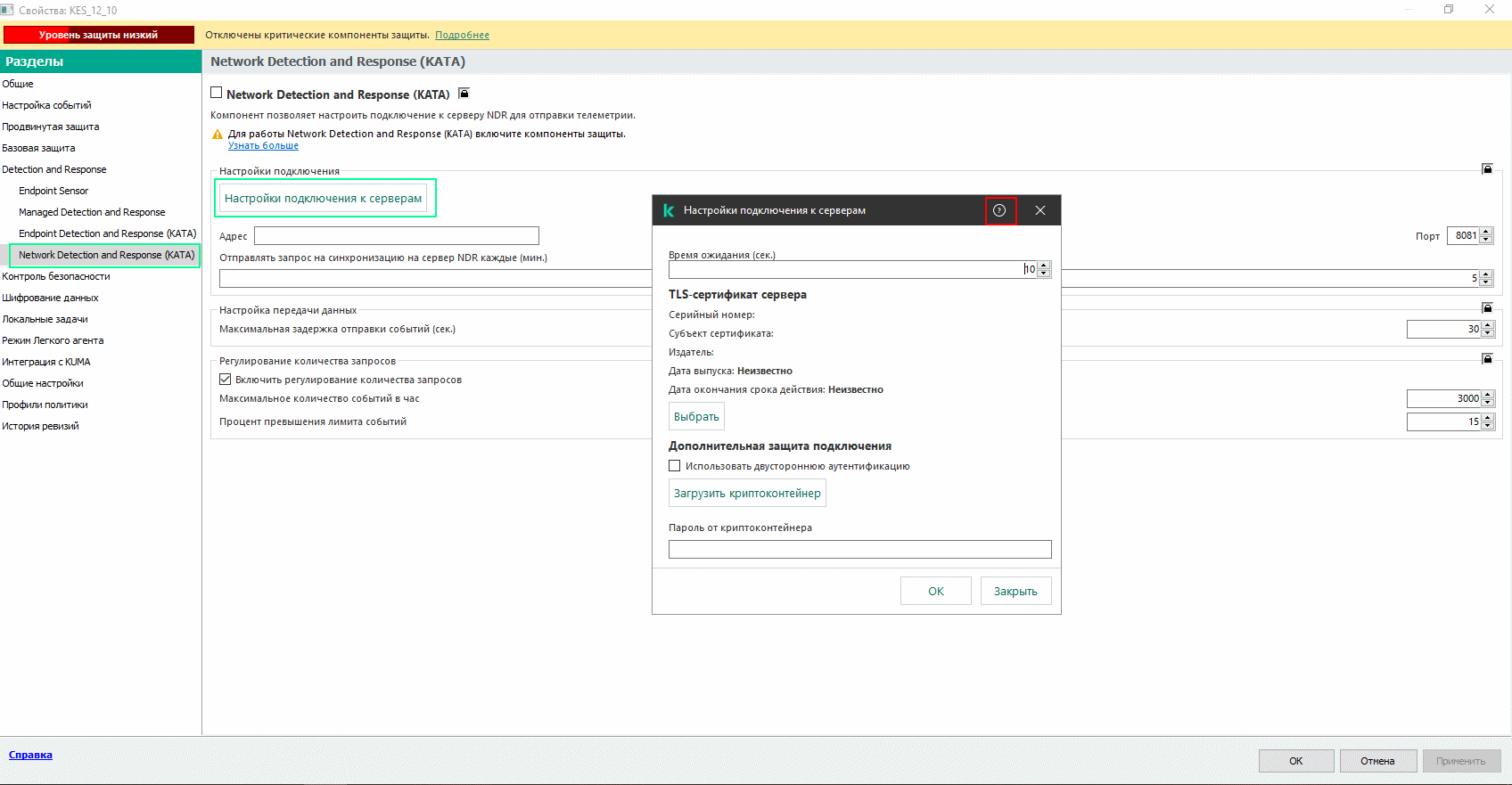The width and height of the screenshot is (1512, 785).
Task: Click Настройки подключения к серверам button
Action: 323,198
